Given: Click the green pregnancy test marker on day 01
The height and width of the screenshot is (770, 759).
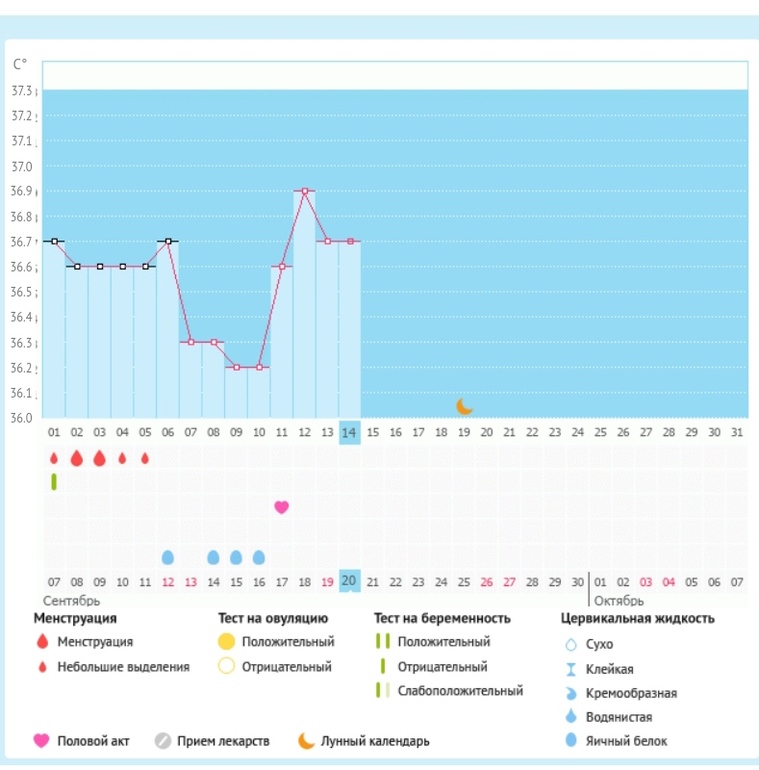Looking at the screenshot, I should click(54, 482).
